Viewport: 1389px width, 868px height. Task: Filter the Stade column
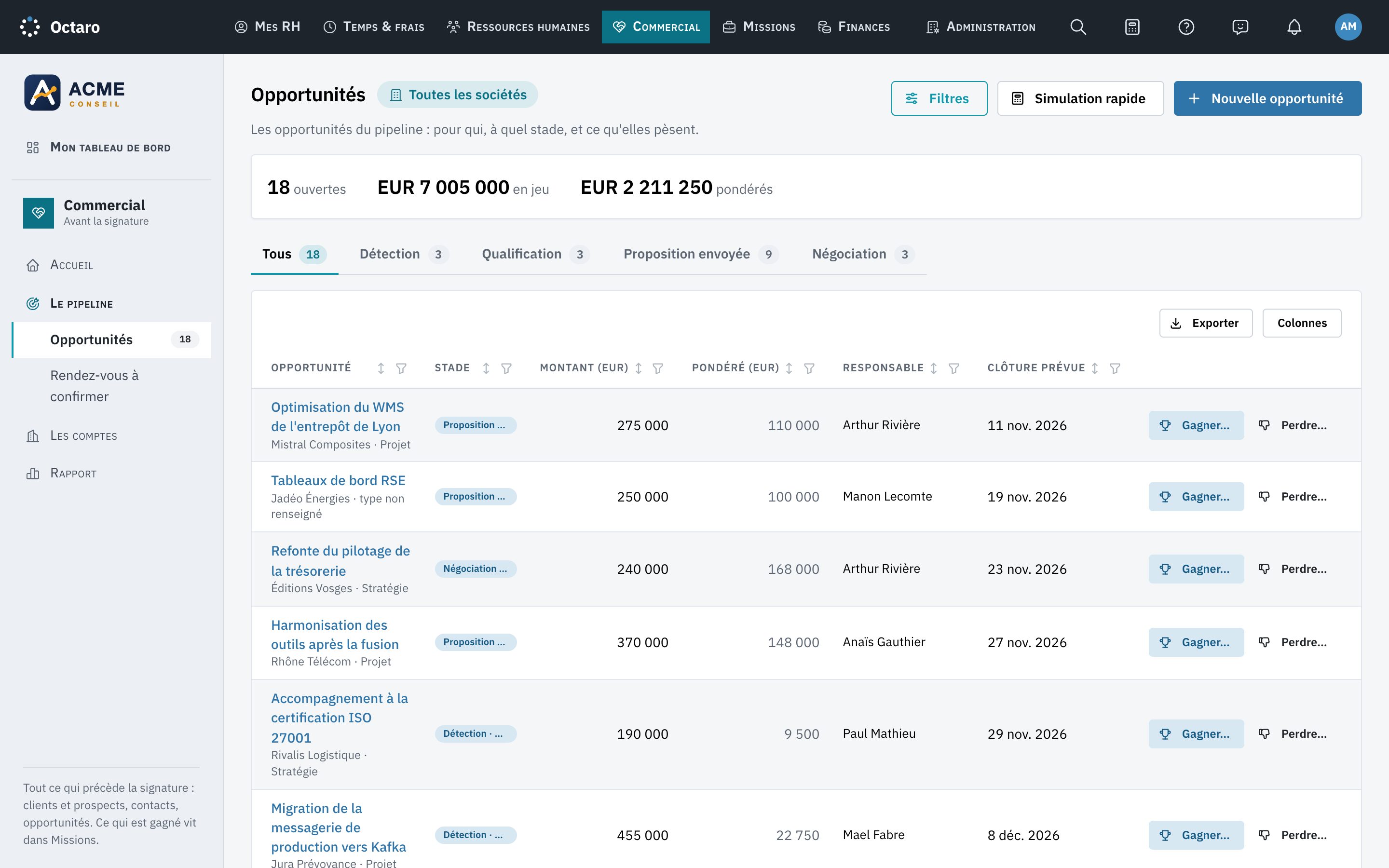pos(506,368)
